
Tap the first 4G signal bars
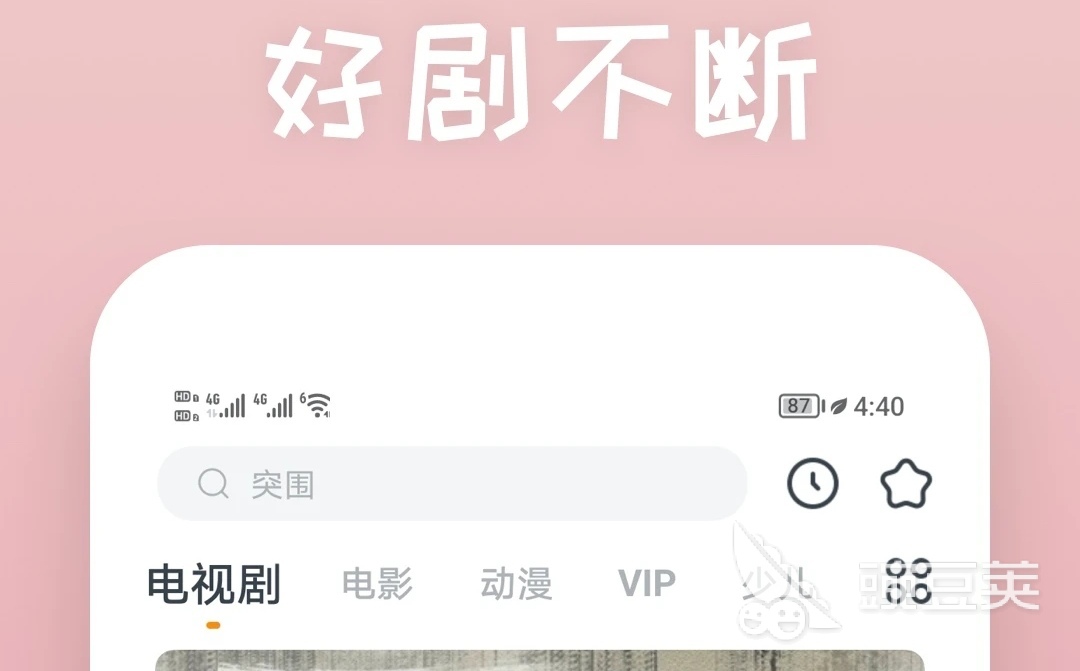point(225,406)
